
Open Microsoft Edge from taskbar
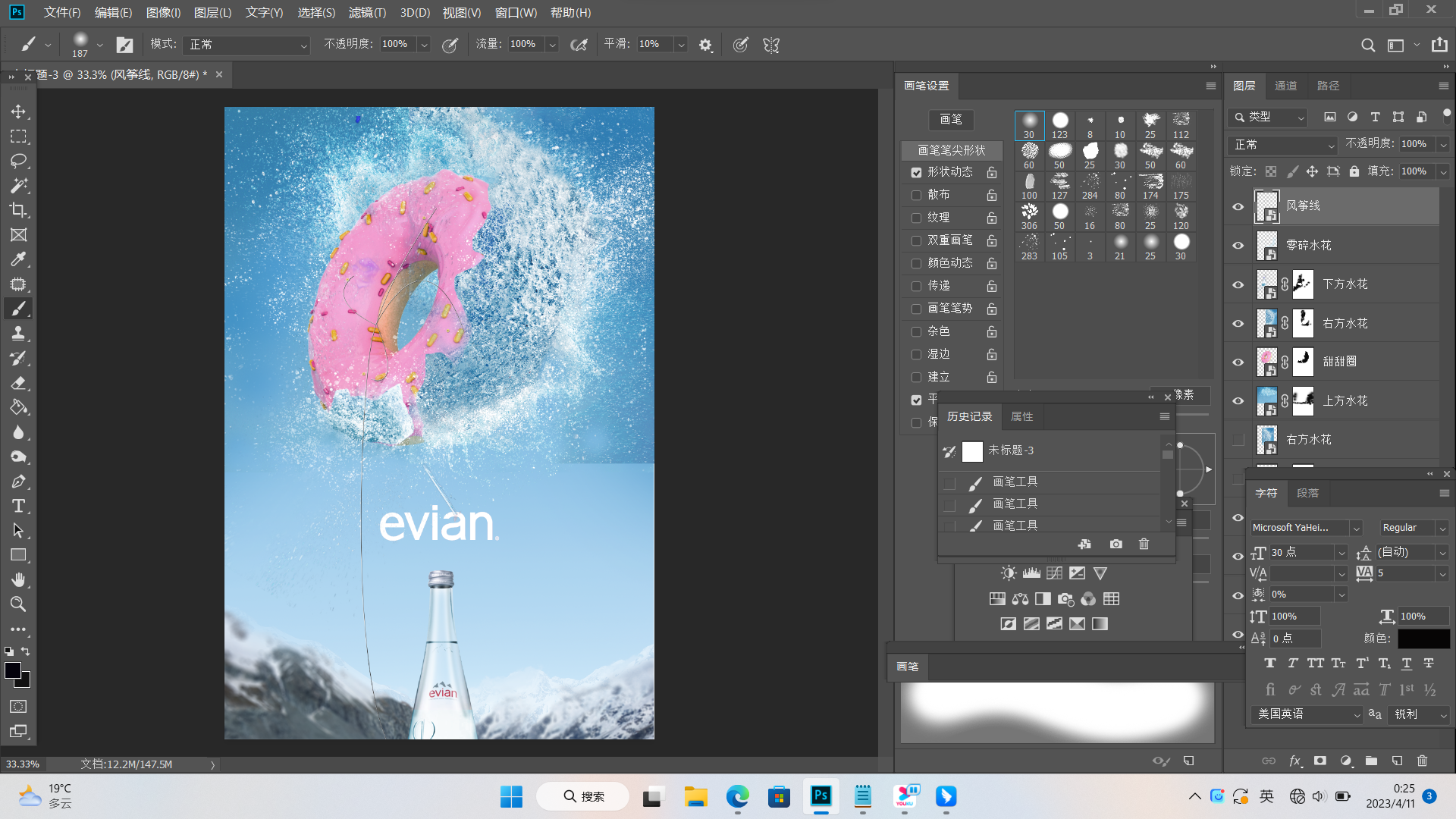tap(737, 796)
